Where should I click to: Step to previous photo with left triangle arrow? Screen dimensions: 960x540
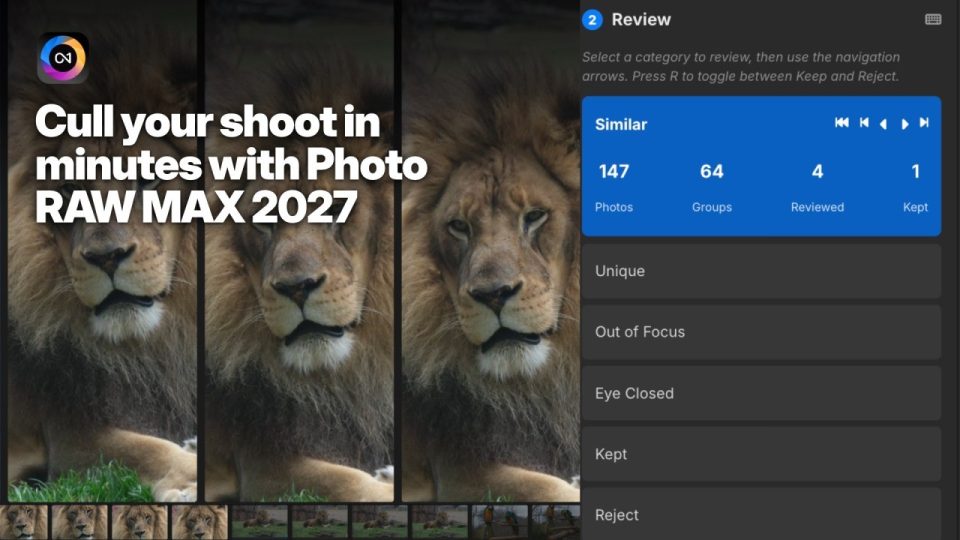[883, 124]
